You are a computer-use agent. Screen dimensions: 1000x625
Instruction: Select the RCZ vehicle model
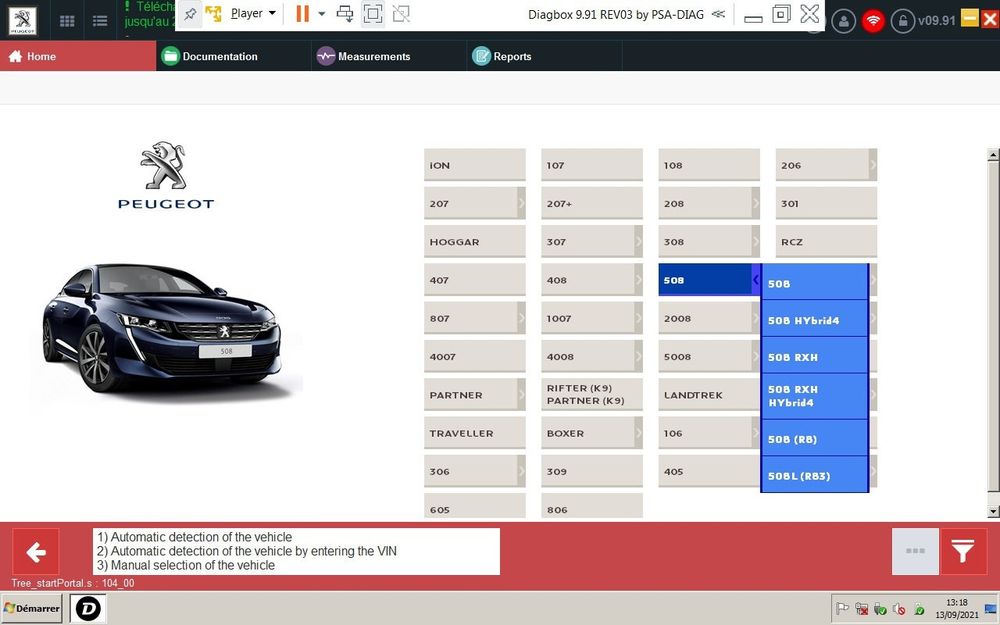click(826, 242)
